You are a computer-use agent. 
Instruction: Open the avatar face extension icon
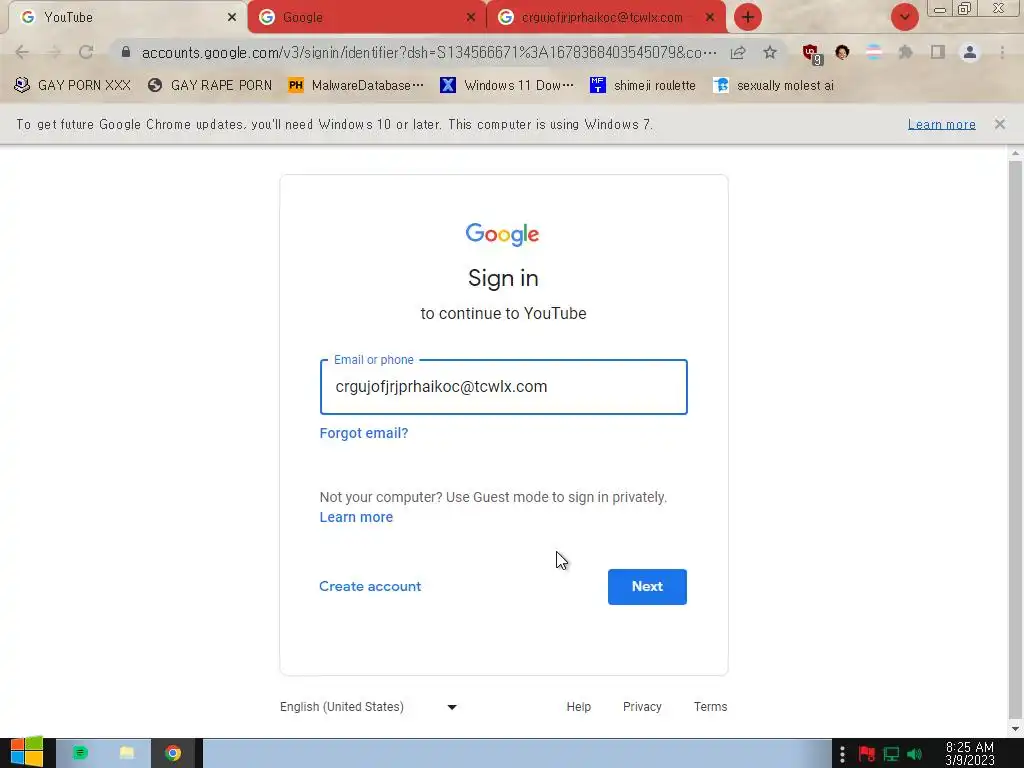tap(842, 52)
